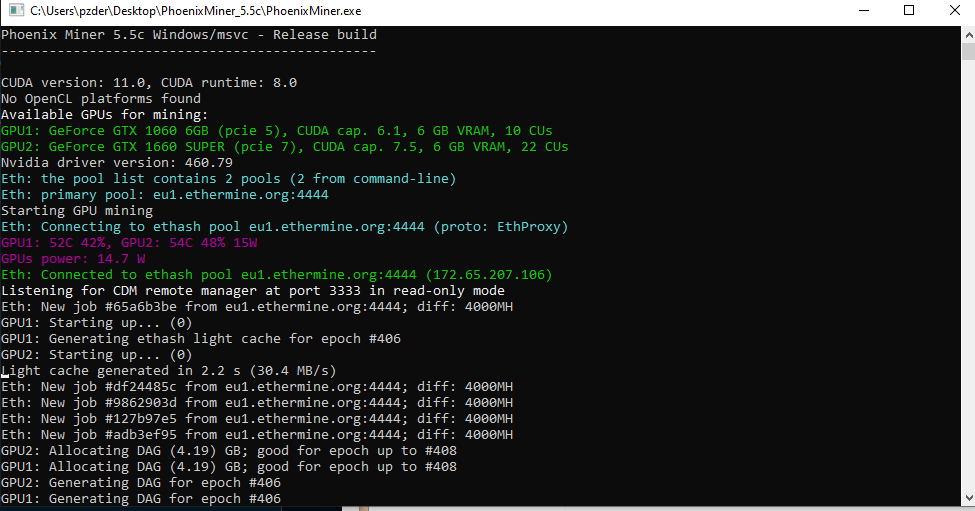Click the 'New job #9862903d' line
This screenshot has height=511, width=975.
point(257,403)
